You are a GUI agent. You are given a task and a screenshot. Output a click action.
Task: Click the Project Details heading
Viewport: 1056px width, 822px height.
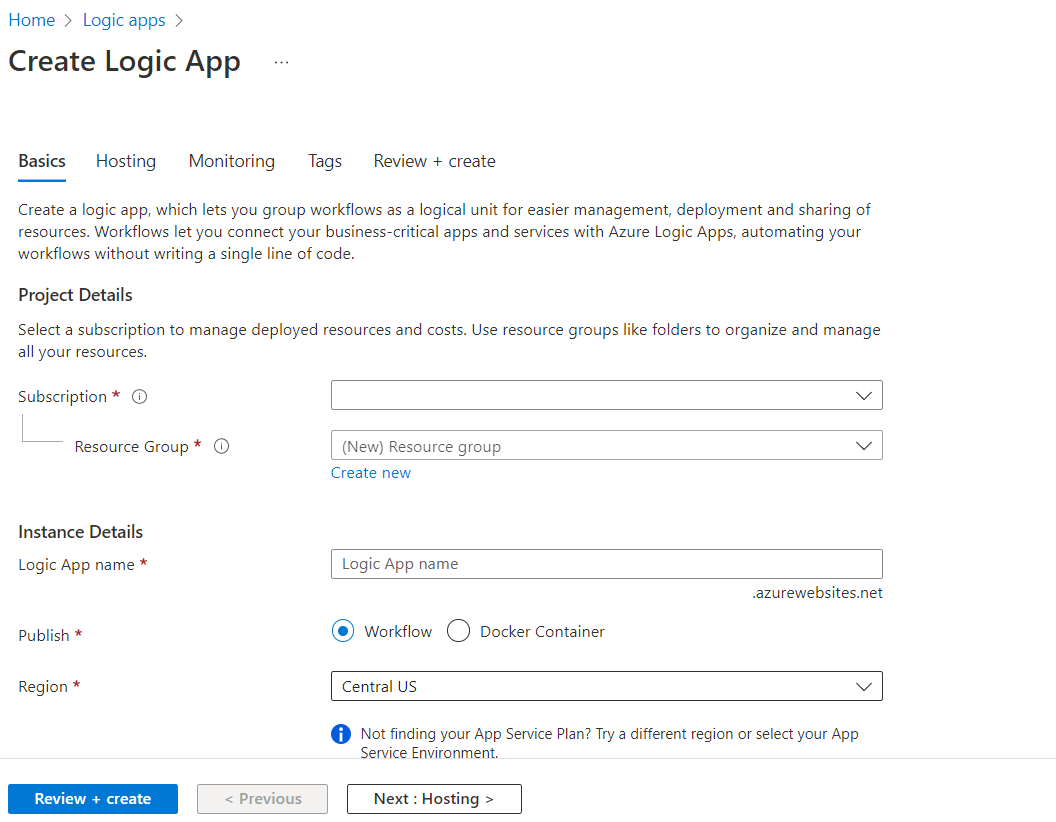point(75,295)
